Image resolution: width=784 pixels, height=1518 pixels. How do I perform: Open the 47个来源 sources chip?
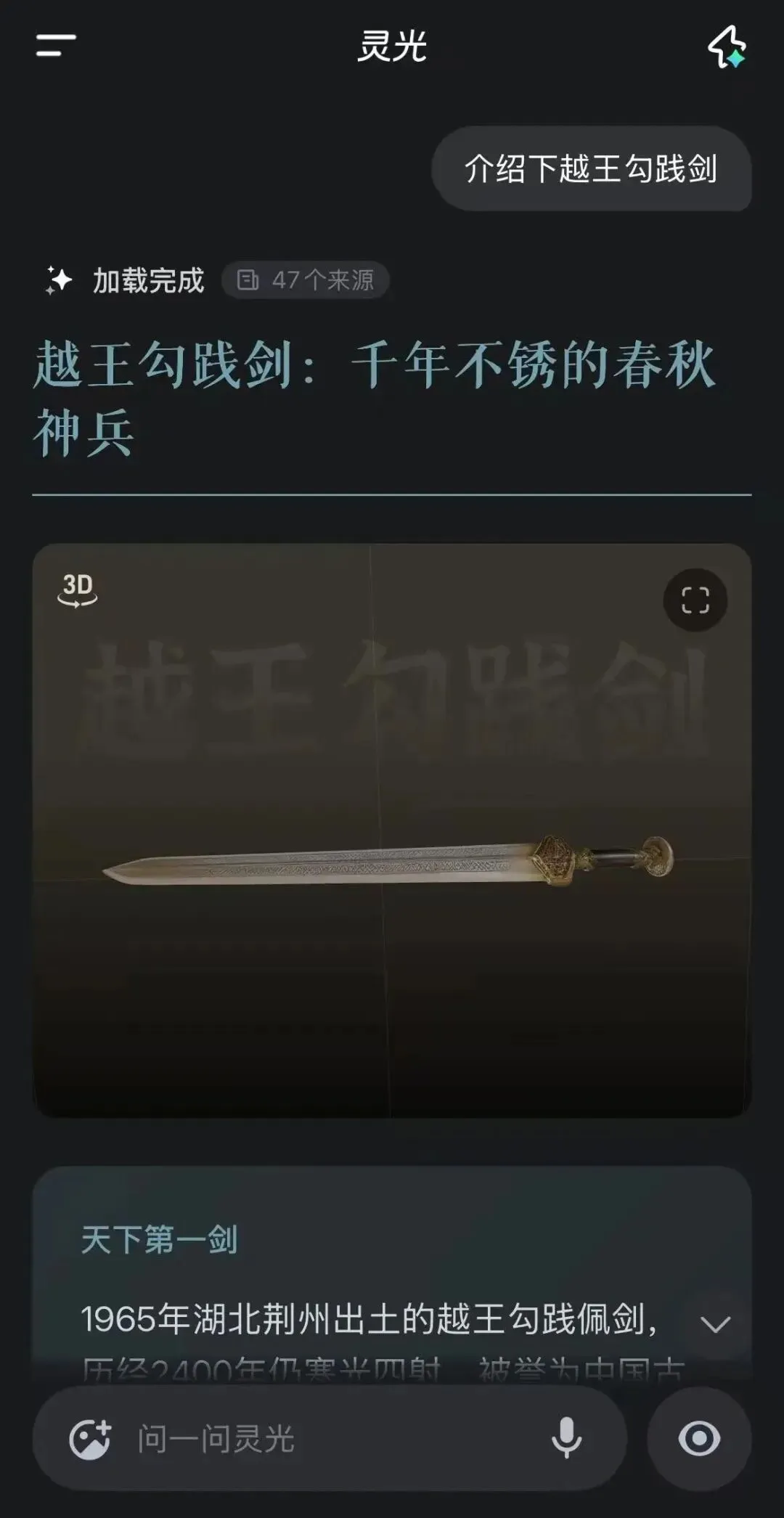pos(305,280)
